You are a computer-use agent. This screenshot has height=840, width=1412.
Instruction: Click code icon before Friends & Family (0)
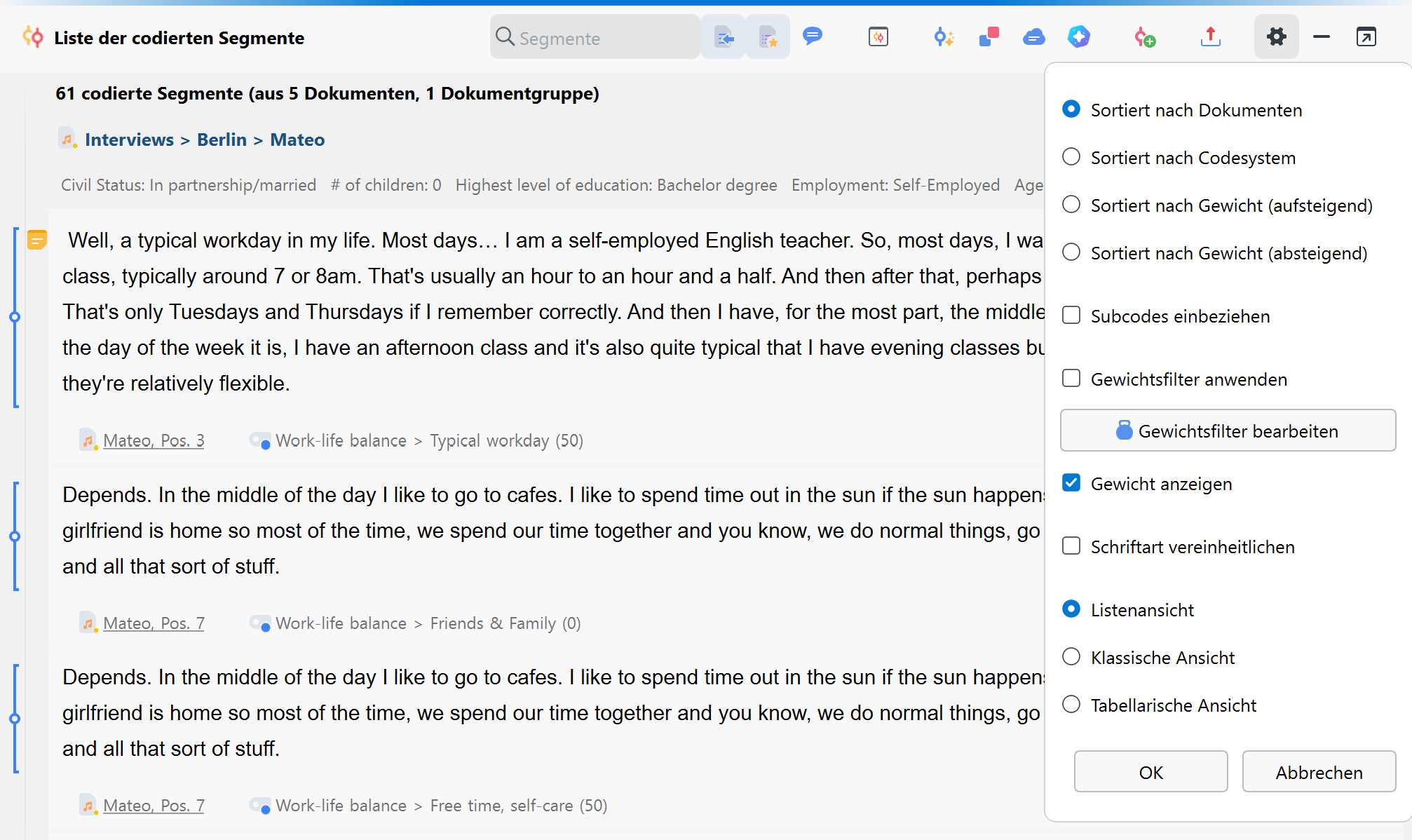point(260,623)
